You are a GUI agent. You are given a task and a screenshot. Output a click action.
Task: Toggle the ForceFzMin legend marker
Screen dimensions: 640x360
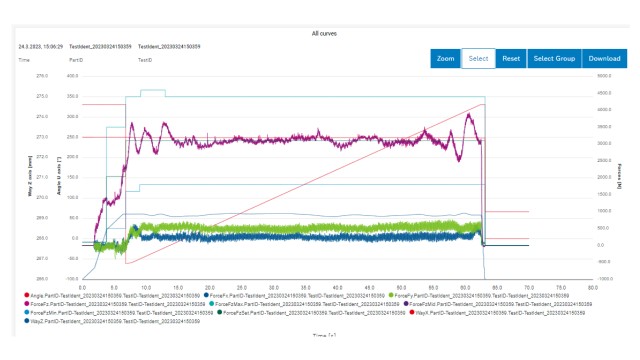point(27,312)
